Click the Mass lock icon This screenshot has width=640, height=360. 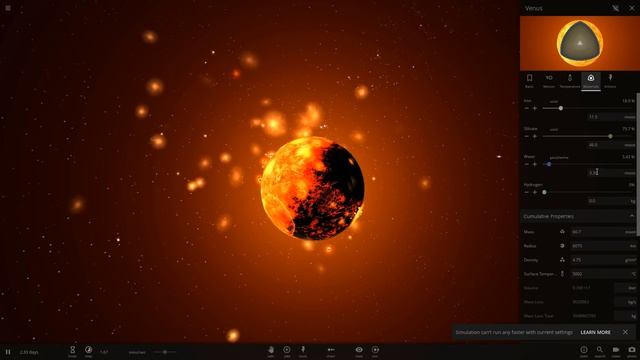click(562, 232)
